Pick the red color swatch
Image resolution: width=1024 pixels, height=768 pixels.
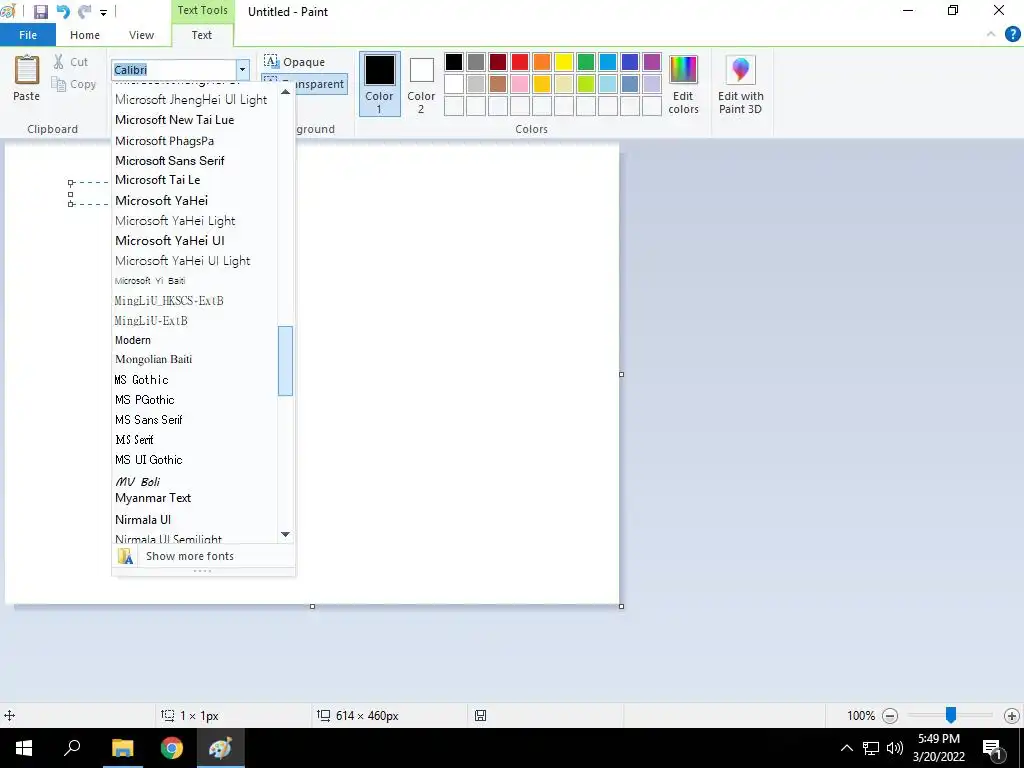click(520, 62)
